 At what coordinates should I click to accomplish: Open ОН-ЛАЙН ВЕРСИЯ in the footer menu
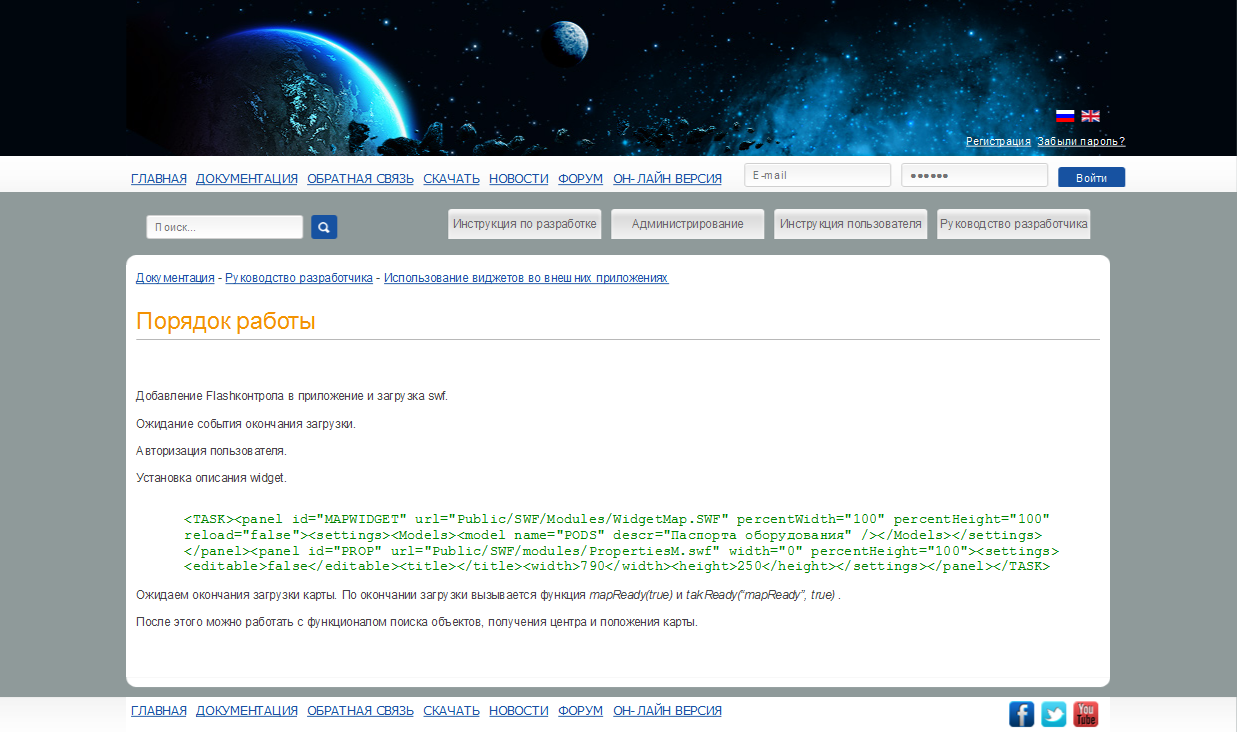click(x=667, y=710)
